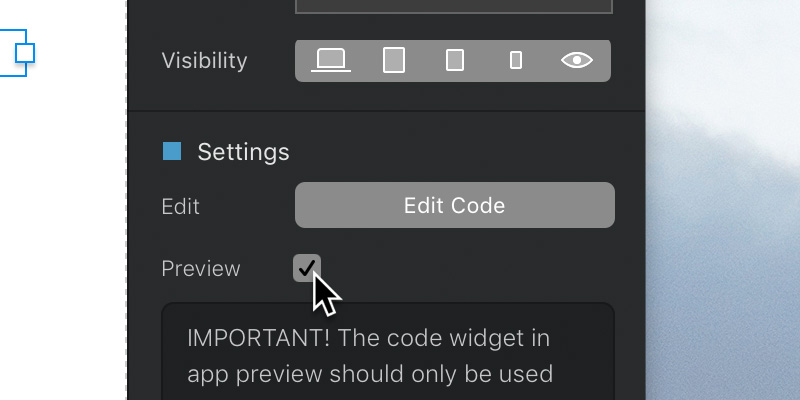800x400 pixels.
Task: Click the Preview label text
Action: coord(201,269)
